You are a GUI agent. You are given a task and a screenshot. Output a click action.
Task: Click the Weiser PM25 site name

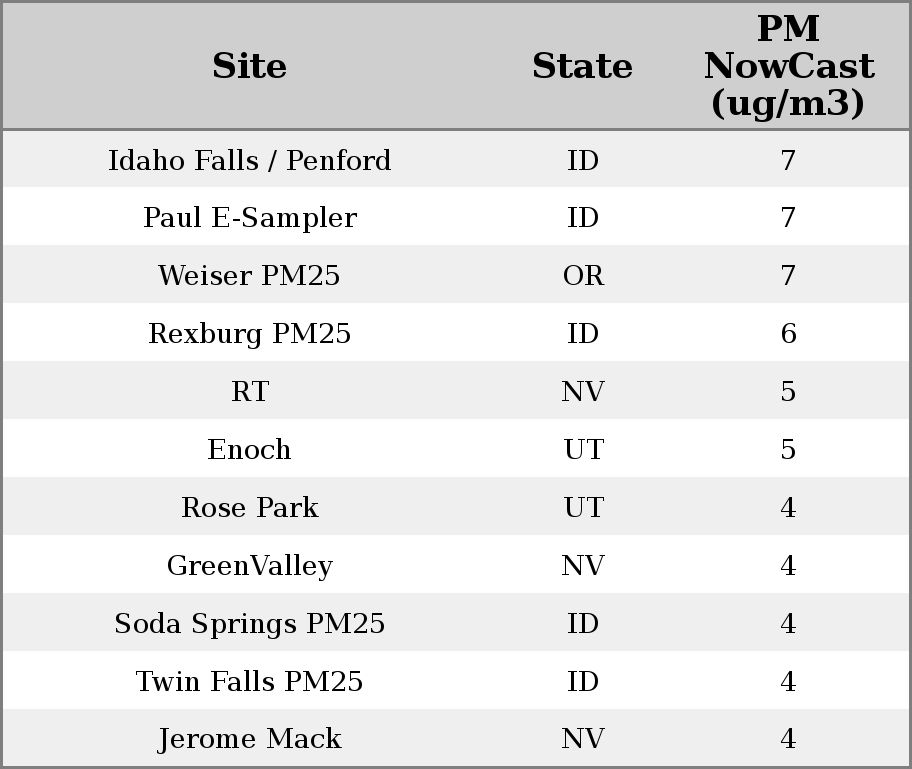249,276
